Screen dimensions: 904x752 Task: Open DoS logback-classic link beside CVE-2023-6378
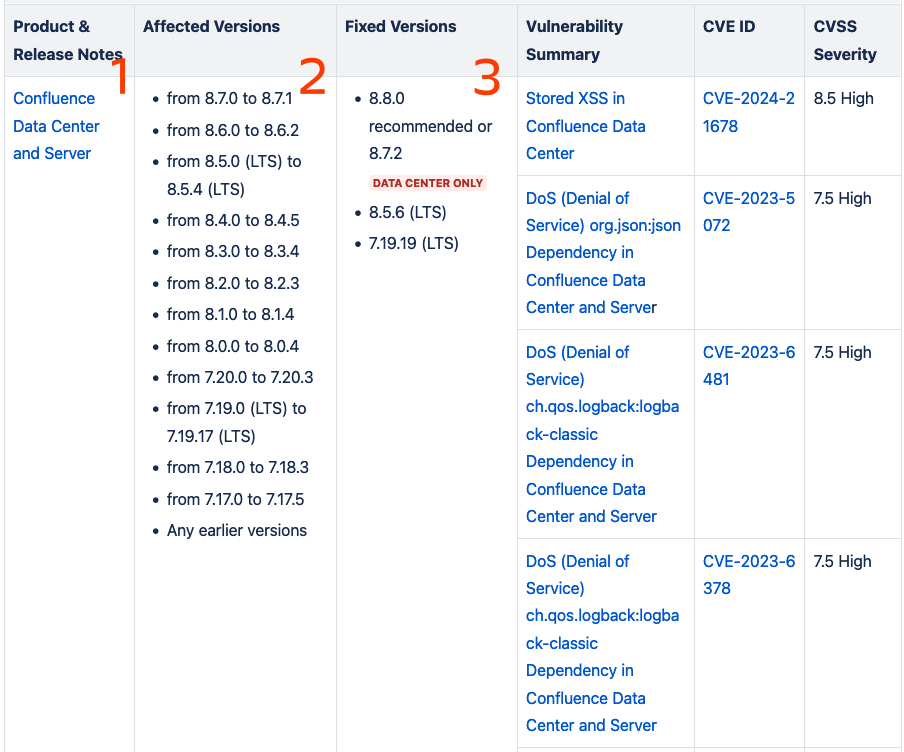pyautogui.click(x=602, y=643)
